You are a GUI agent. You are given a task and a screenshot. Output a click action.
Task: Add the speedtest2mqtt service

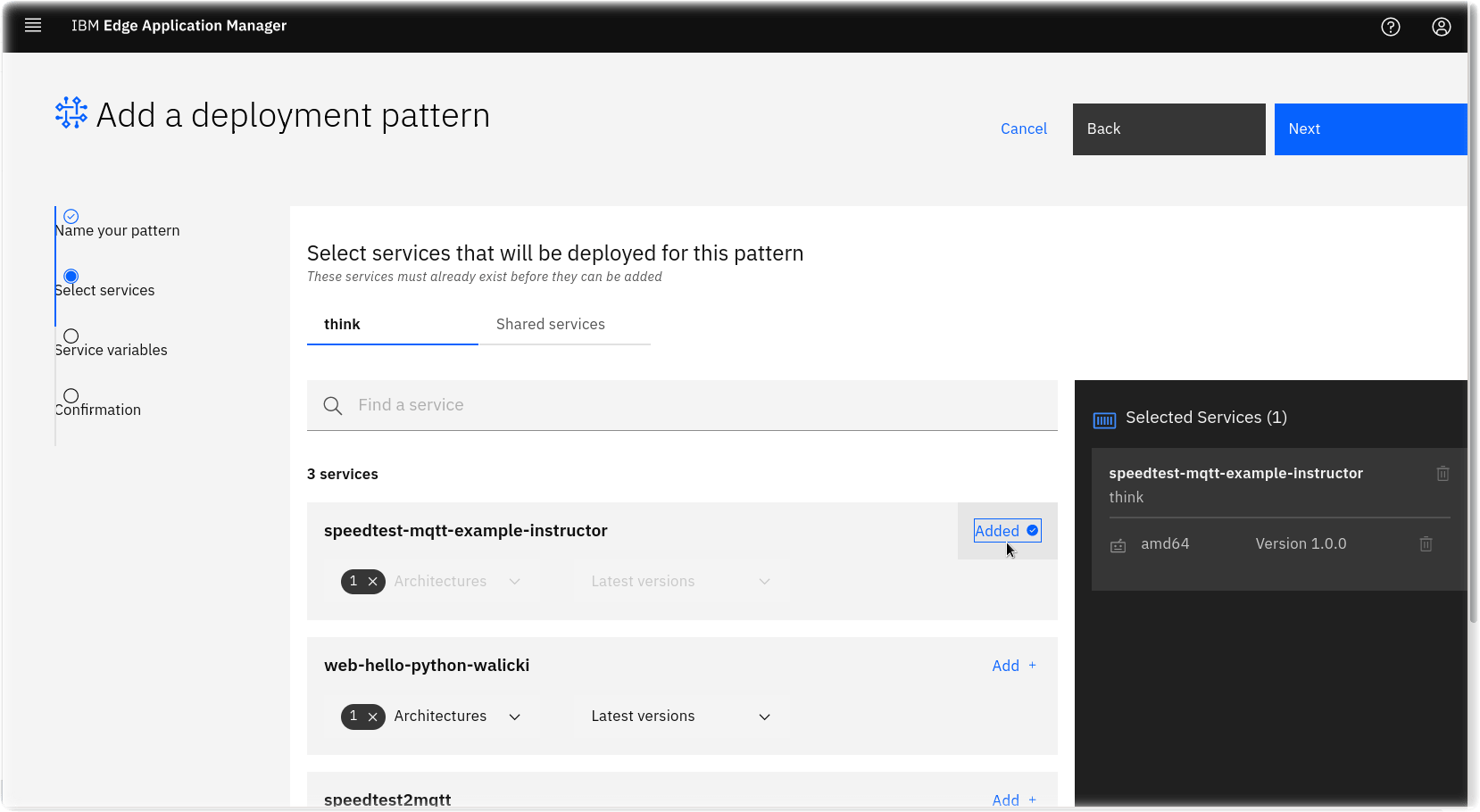[x=1014, y=800]
